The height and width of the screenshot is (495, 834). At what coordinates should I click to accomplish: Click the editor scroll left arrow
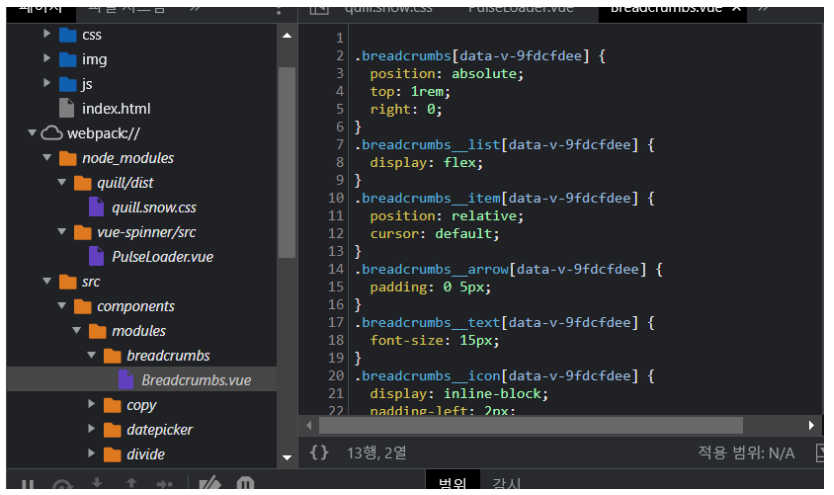[x=308, y=425]
